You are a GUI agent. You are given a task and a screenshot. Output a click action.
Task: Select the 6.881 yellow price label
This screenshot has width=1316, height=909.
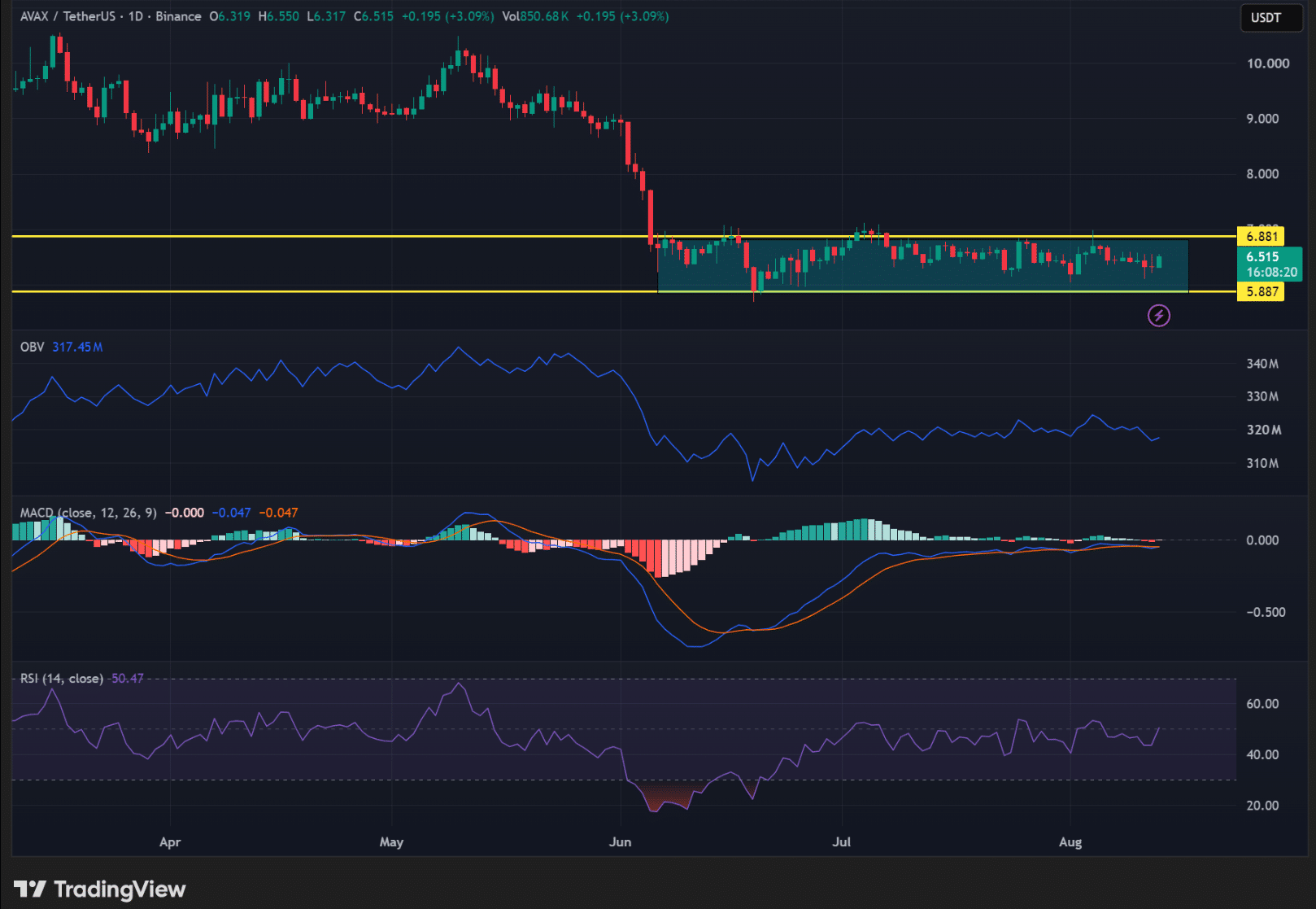[1260, 236]
